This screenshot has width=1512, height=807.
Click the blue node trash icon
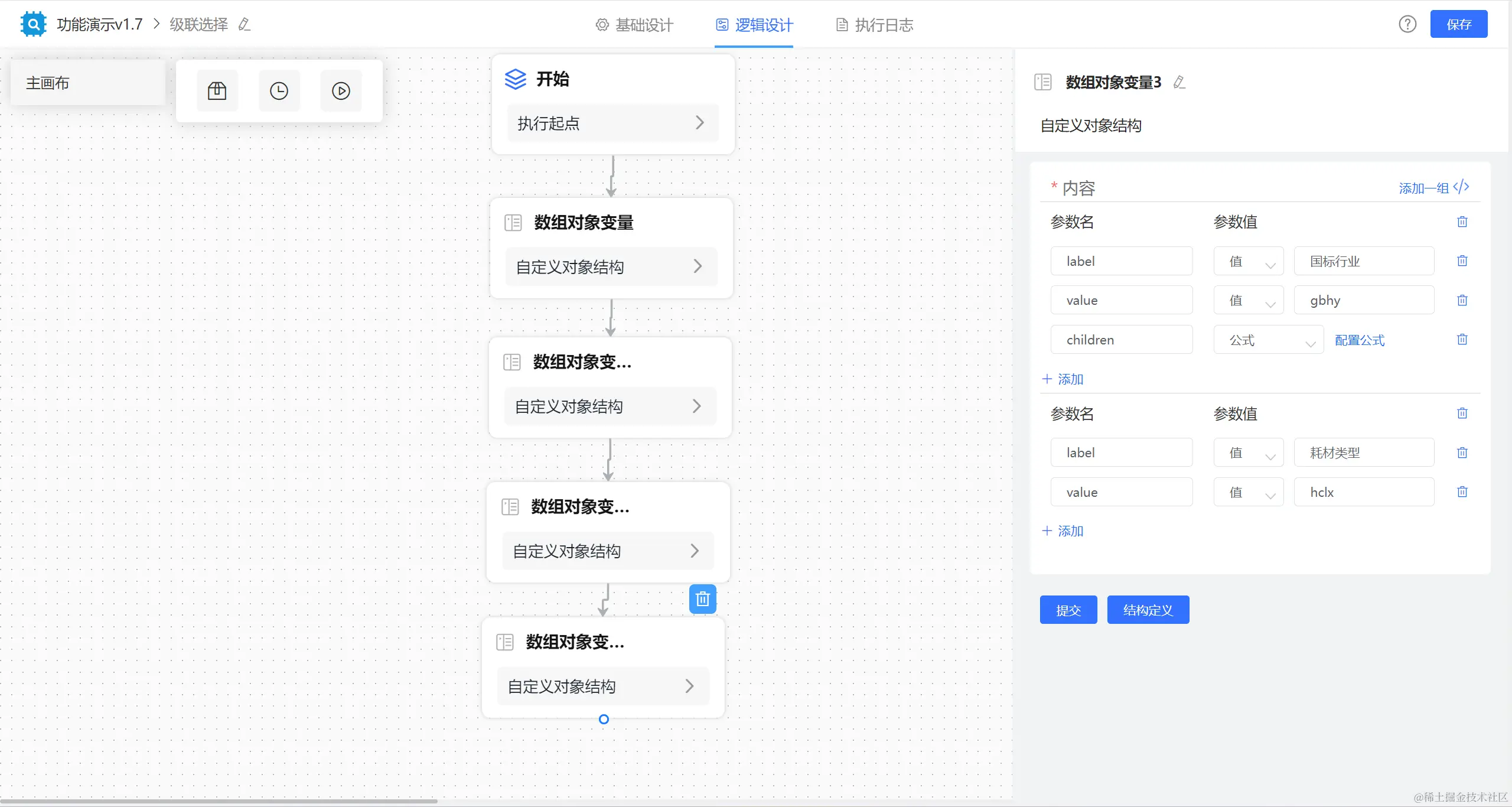[x=702, y=599]
